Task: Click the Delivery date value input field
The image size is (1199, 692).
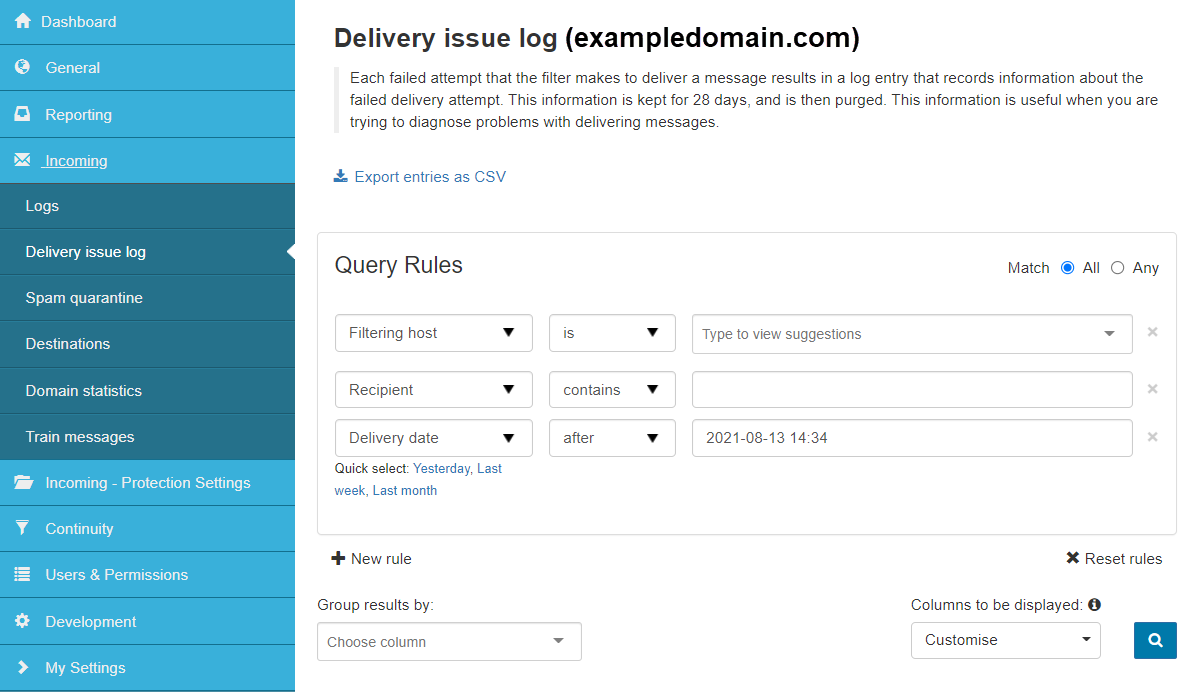Action: [911, 437]
